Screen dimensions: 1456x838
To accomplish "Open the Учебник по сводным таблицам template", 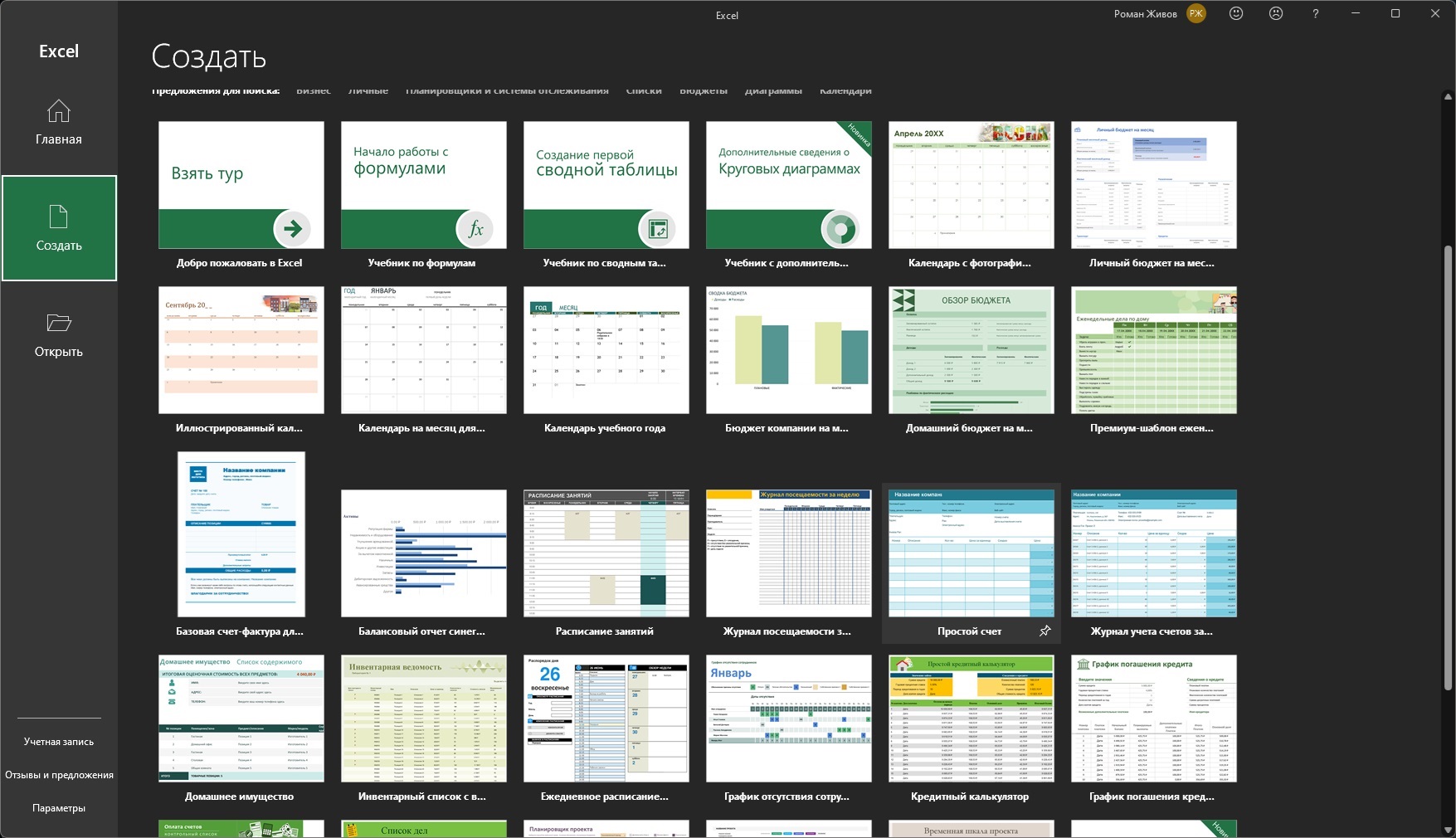I will coord(606,185).
